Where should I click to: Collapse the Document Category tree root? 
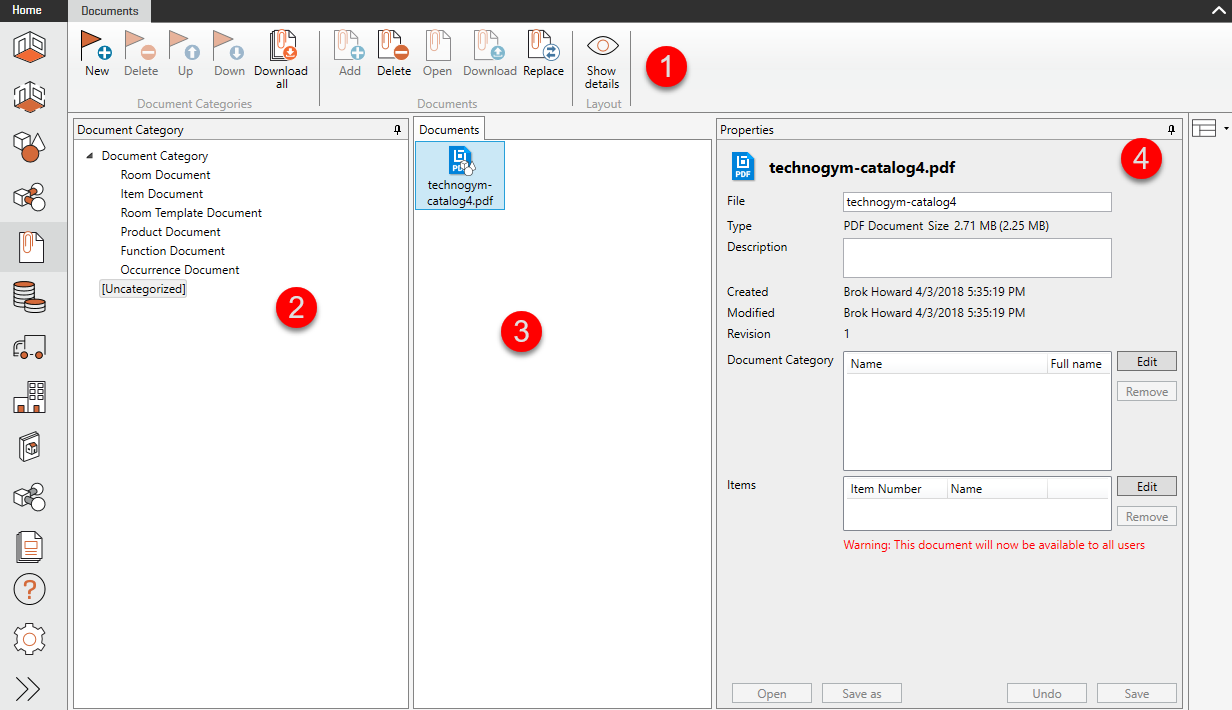click(90, 156)
